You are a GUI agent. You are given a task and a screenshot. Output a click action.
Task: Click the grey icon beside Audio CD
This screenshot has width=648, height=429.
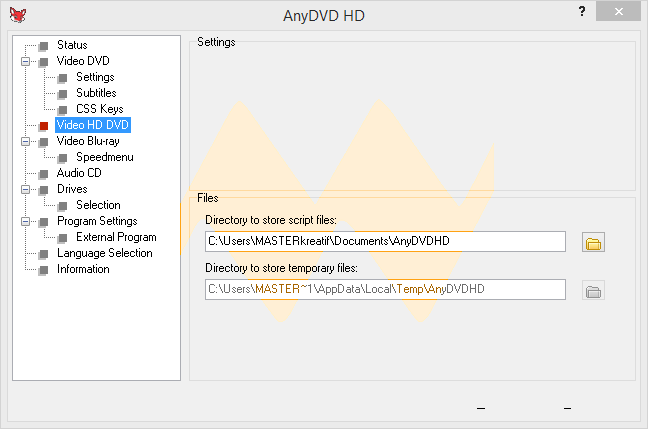[x=43, y=174]
